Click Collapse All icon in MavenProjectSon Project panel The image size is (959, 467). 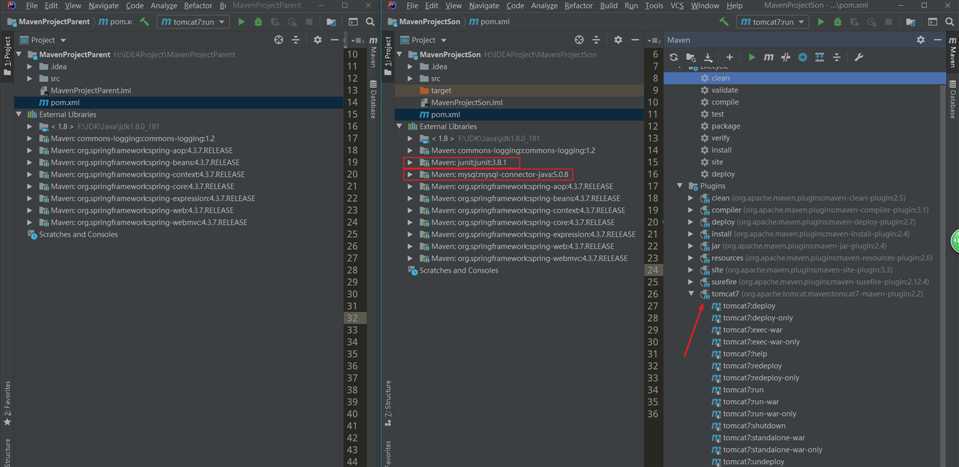596,40
